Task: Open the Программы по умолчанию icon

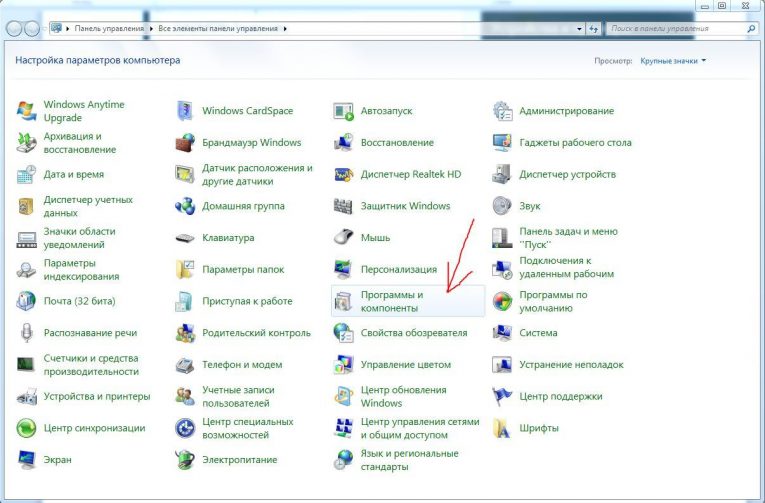Action: pyautogui.click(x=502, y=302)
